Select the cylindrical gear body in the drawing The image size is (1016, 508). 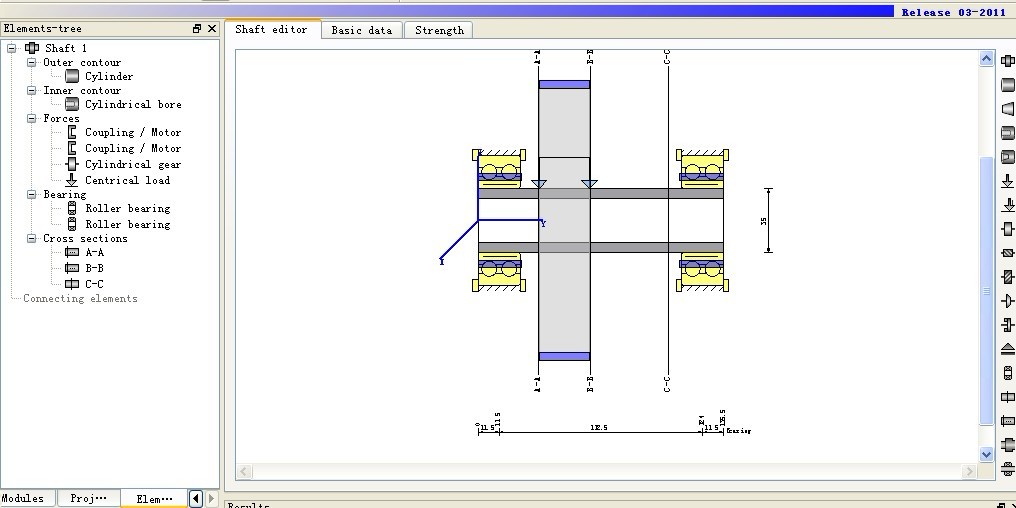(564, 220)
